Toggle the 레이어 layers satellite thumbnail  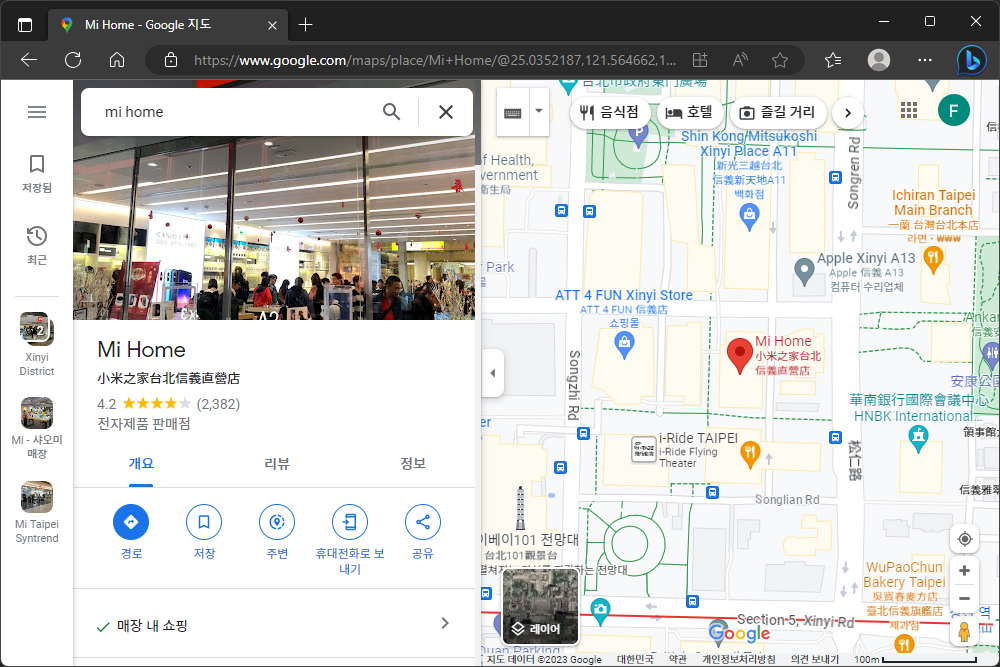541,606
